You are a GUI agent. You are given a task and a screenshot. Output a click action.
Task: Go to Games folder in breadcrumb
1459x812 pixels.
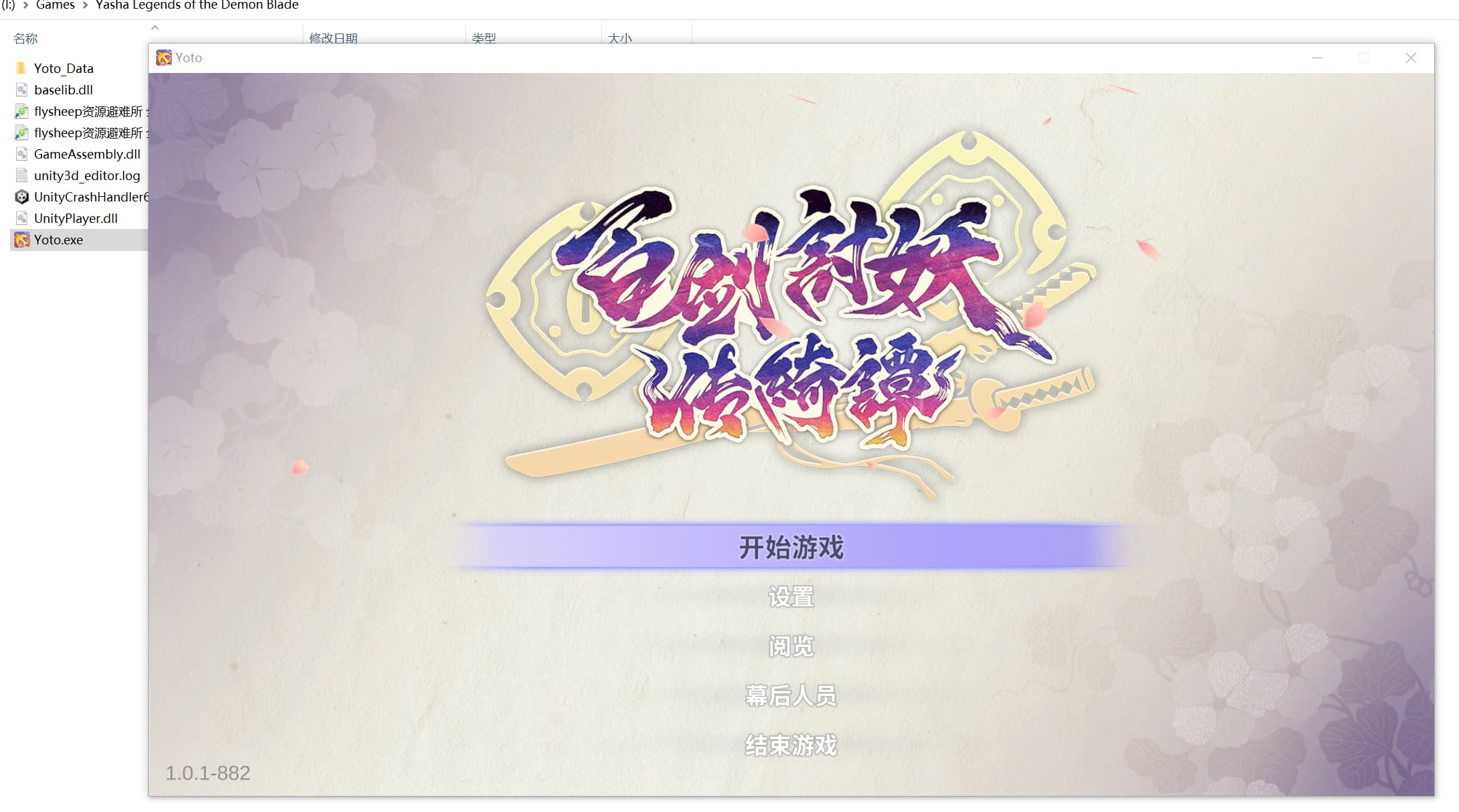(x=55, y=5)
